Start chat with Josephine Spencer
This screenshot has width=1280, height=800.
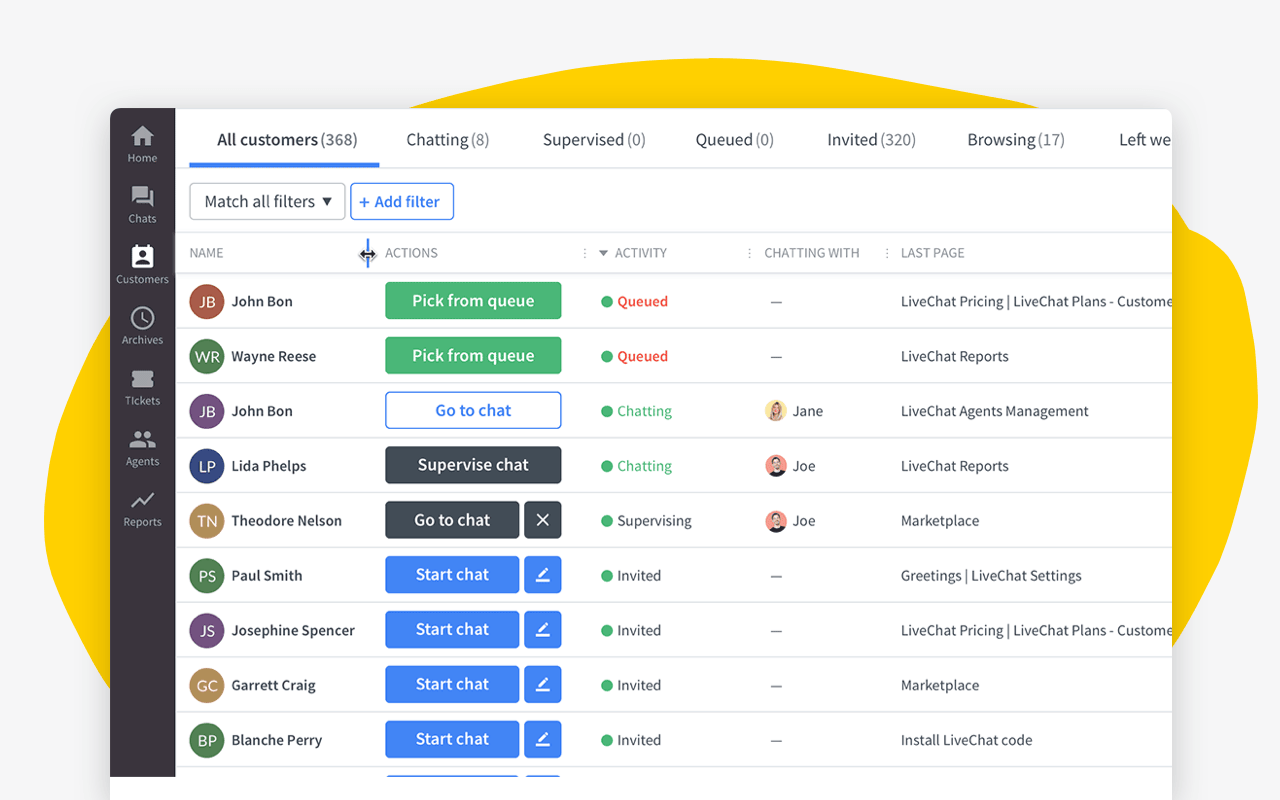pyautogui.click(x=452, y=630)
